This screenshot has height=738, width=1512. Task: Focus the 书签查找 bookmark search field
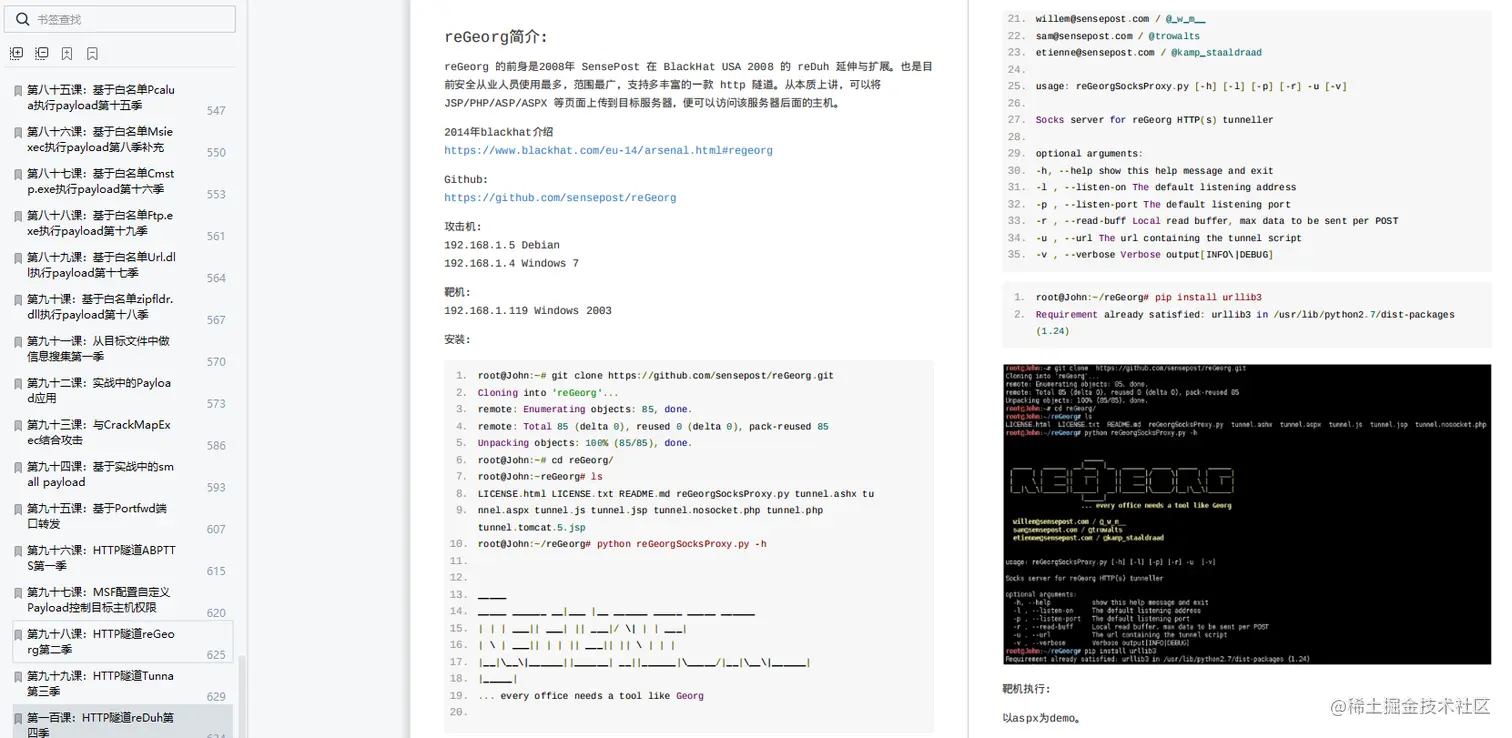[122, 19]
